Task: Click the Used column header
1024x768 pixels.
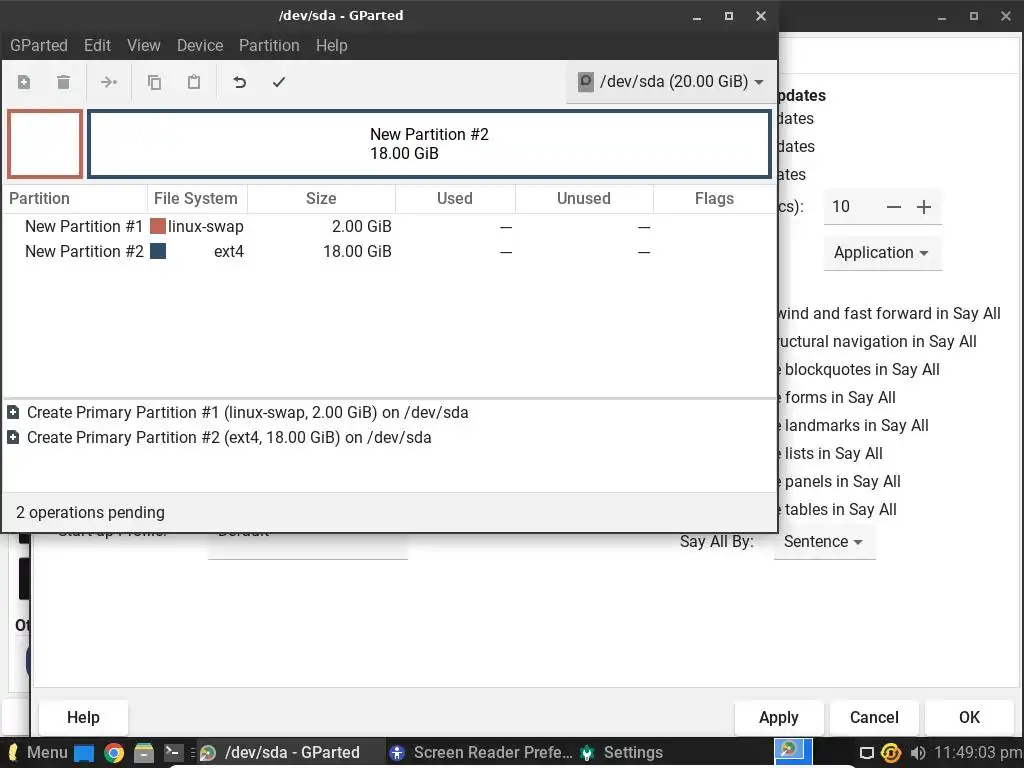Action: tap(455, 199)
